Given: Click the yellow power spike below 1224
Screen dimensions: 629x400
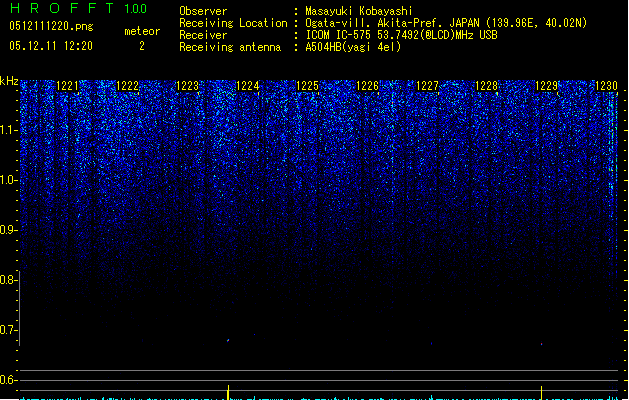Looking at the screenshot, I should click(x=228, y=392).
